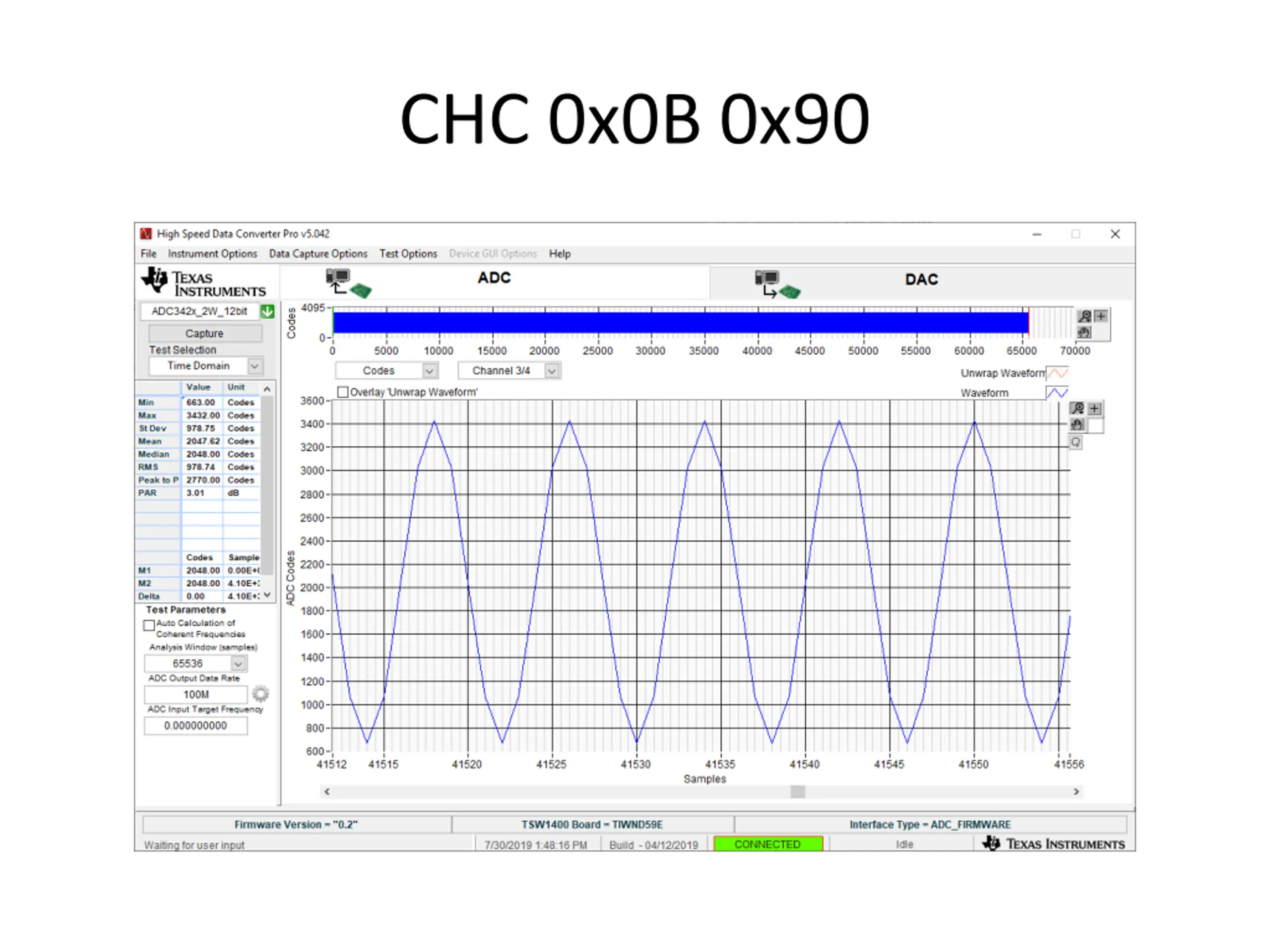1270x952 pixels.
Task: Click the Unwrap Waveform legend swatch
Action: pos(1057,373)
